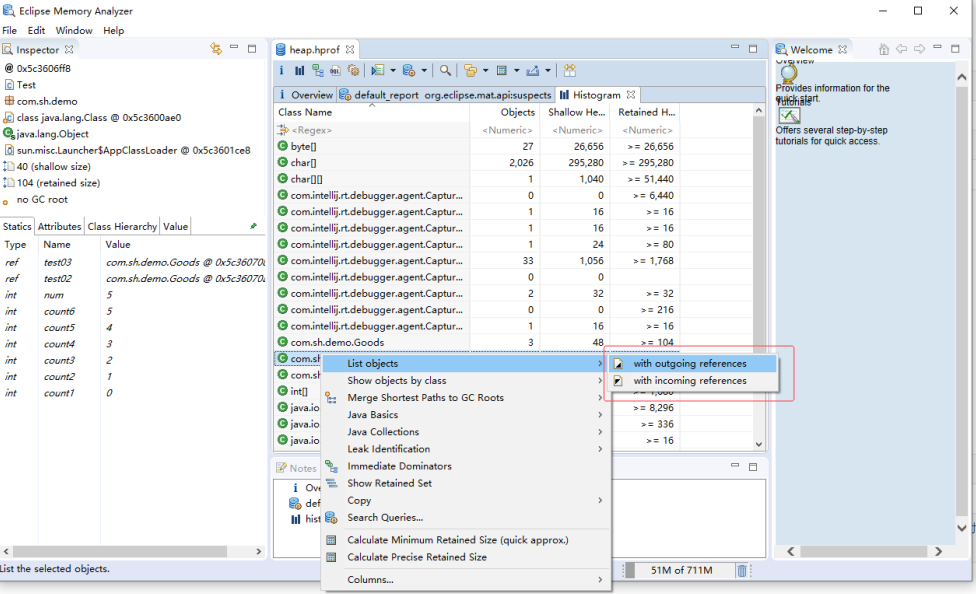The image size is (976, 594).
Task: Open the Help menu
Action: pyautogui.click(x=113, y=31)
